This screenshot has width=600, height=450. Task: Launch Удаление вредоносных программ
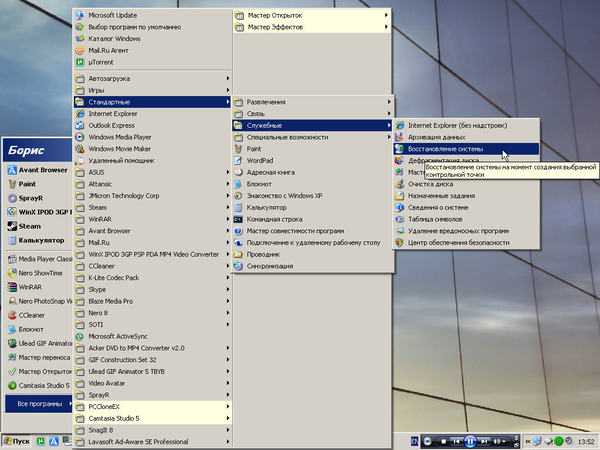click(466, 231)
